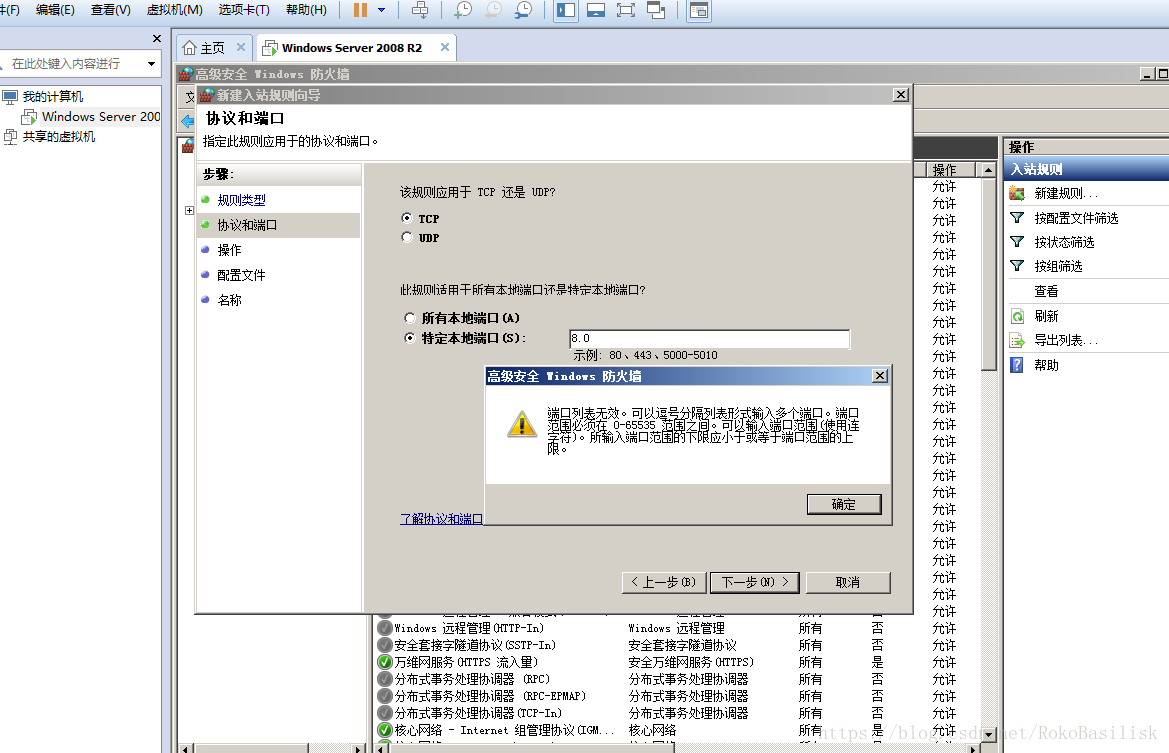1169x753 pixels.
Task: Open the 虚拟机(M) menu
Action: click(174, 10)
